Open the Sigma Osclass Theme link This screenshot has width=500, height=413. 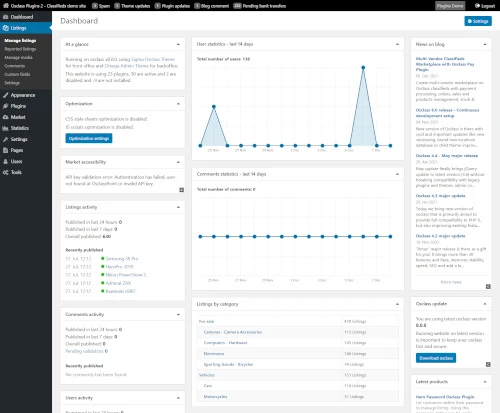(x=153, y=59)
